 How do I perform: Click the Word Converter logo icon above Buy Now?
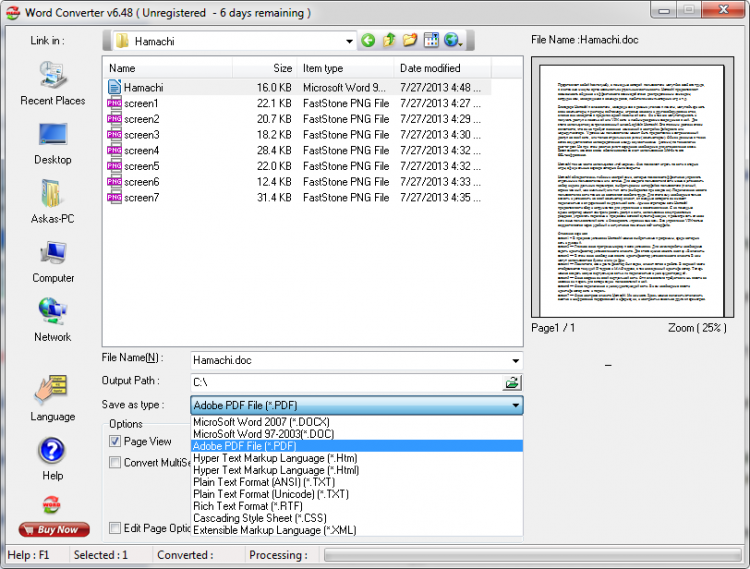tap(51, 504)
